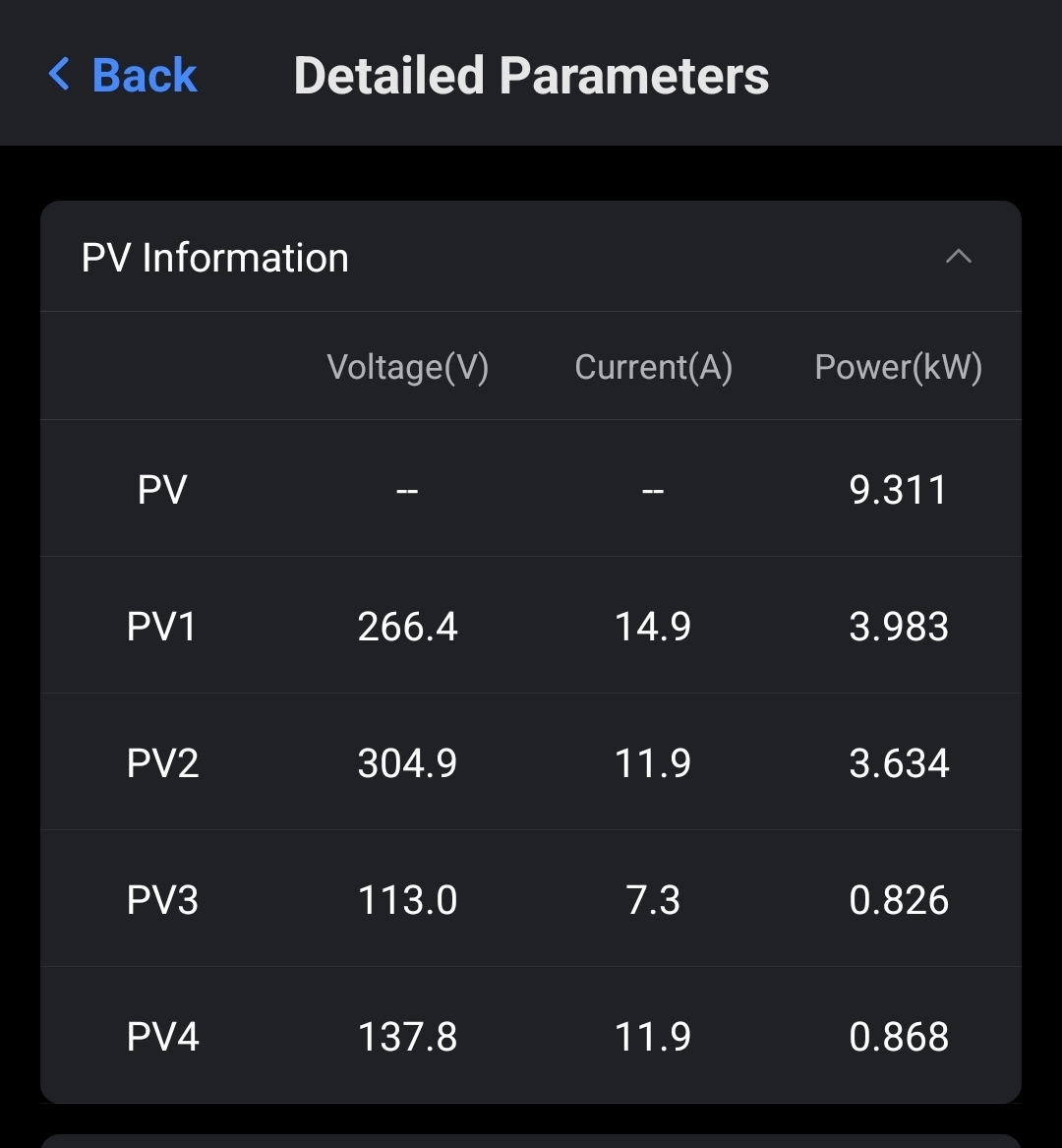Click the Power(kW) column header
Screen dimensions: 1062x1148
point(898,367)
